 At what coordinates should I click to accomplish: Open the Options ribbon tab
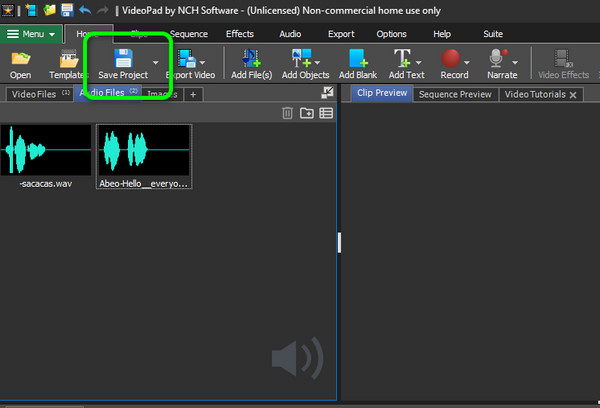391,34
